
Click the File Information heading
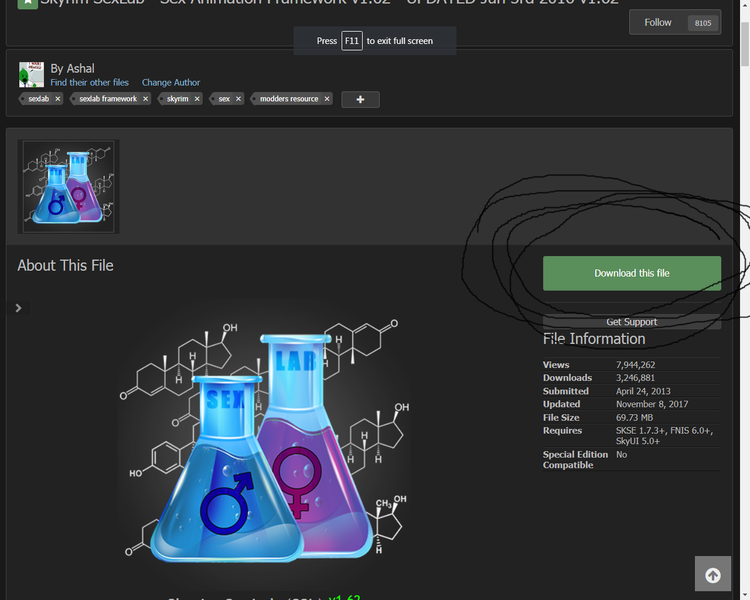point(594,339)
